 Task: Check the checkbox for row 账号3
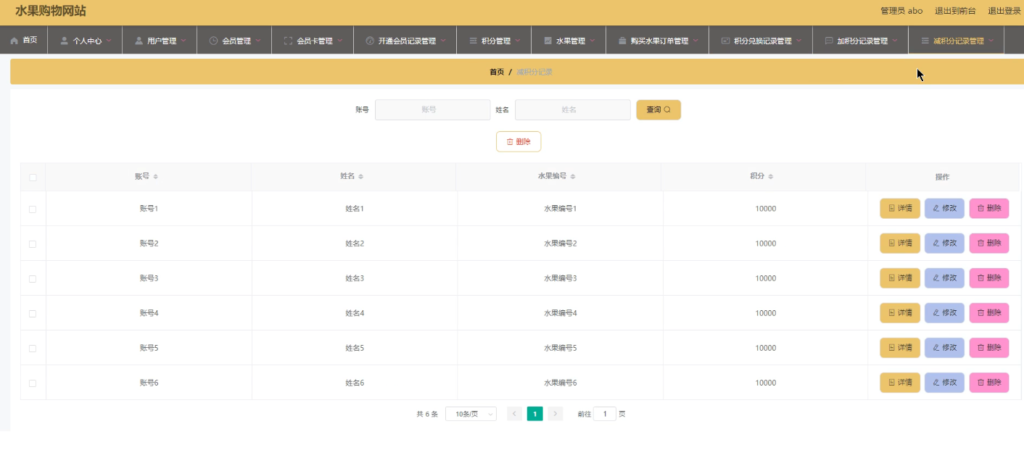coord(33,279)
